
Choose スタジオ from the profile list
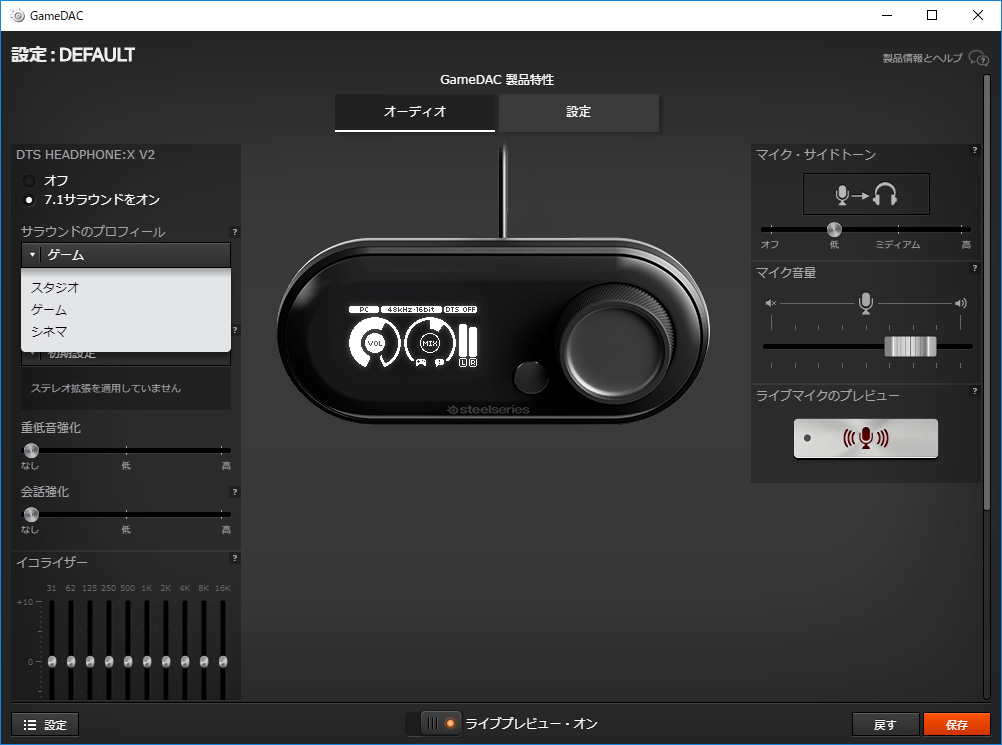(126, 288)
